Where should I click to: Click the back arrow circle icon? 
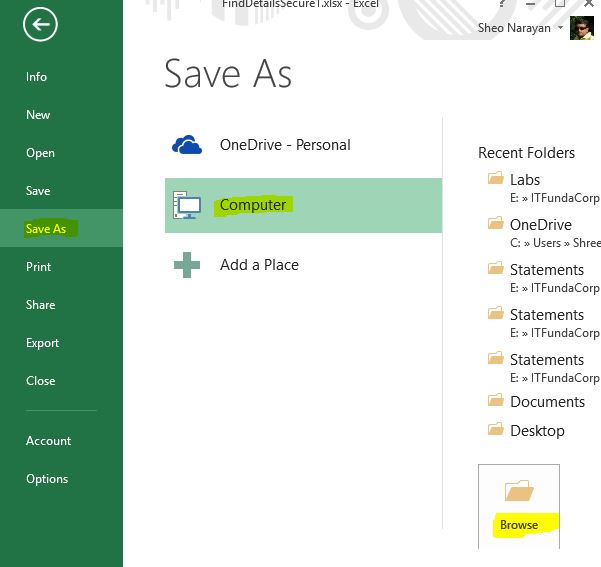pyautogui.click(x=40, y=25)
